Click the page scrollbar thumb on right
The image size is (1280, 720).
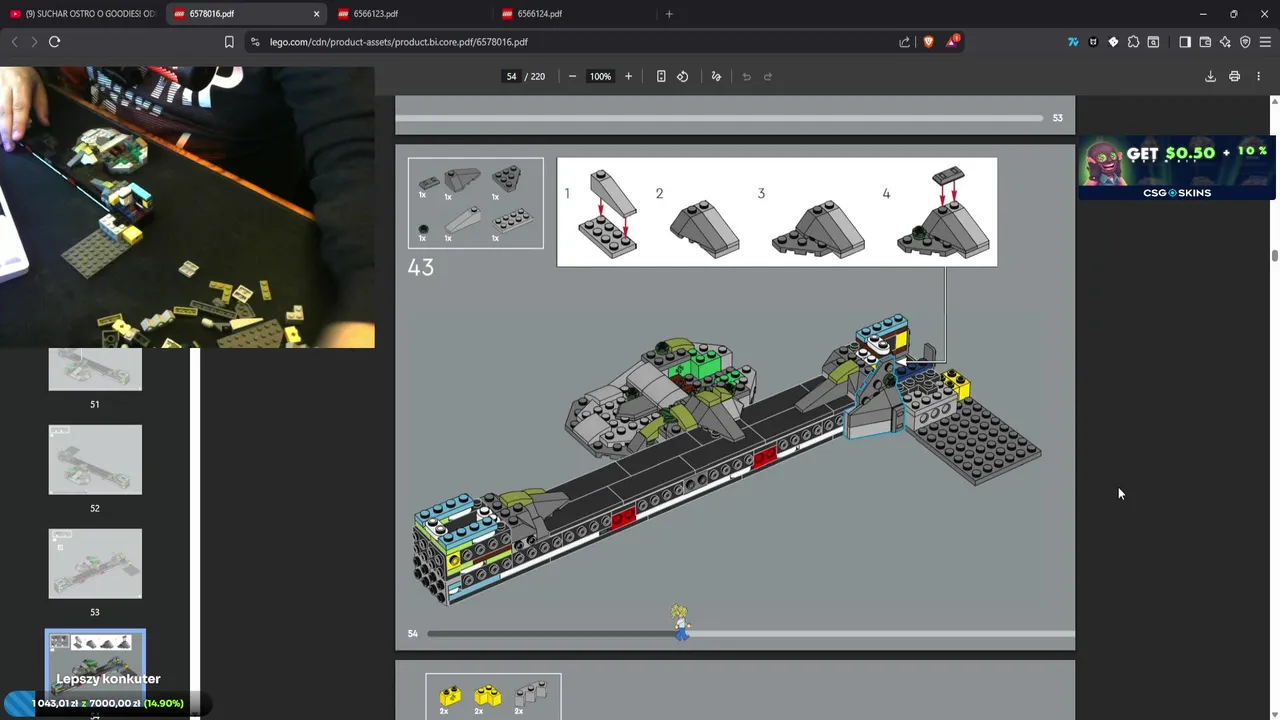point(1275,255)
